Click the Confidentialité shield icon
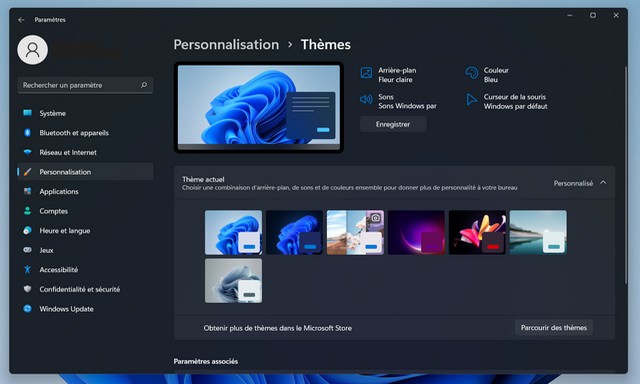The image size is (640, 384). pyautogui.click(x=27, y=289)
